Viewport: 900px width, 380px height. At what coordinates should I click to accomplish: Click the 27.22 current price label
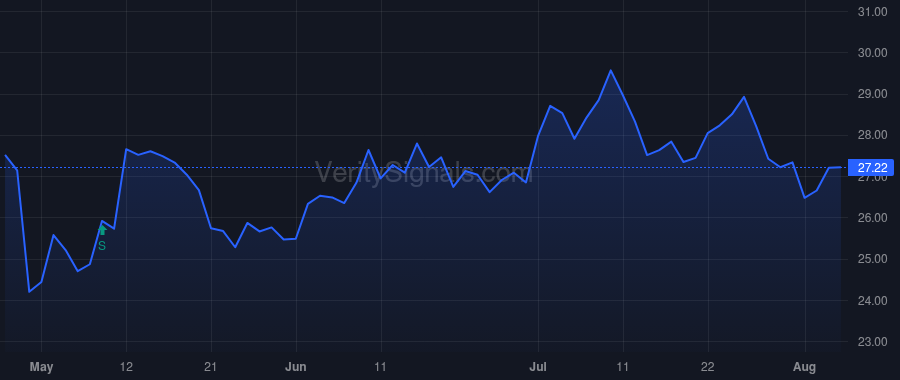pos(871,168)
